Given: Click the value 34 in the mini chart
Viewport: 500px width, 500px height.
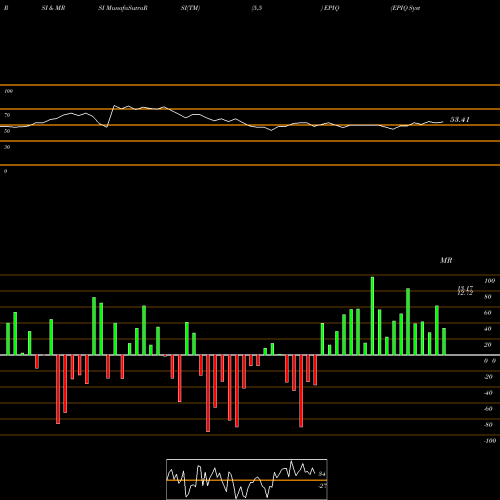Looking at the screenshot, I should [x=322, y=474].
